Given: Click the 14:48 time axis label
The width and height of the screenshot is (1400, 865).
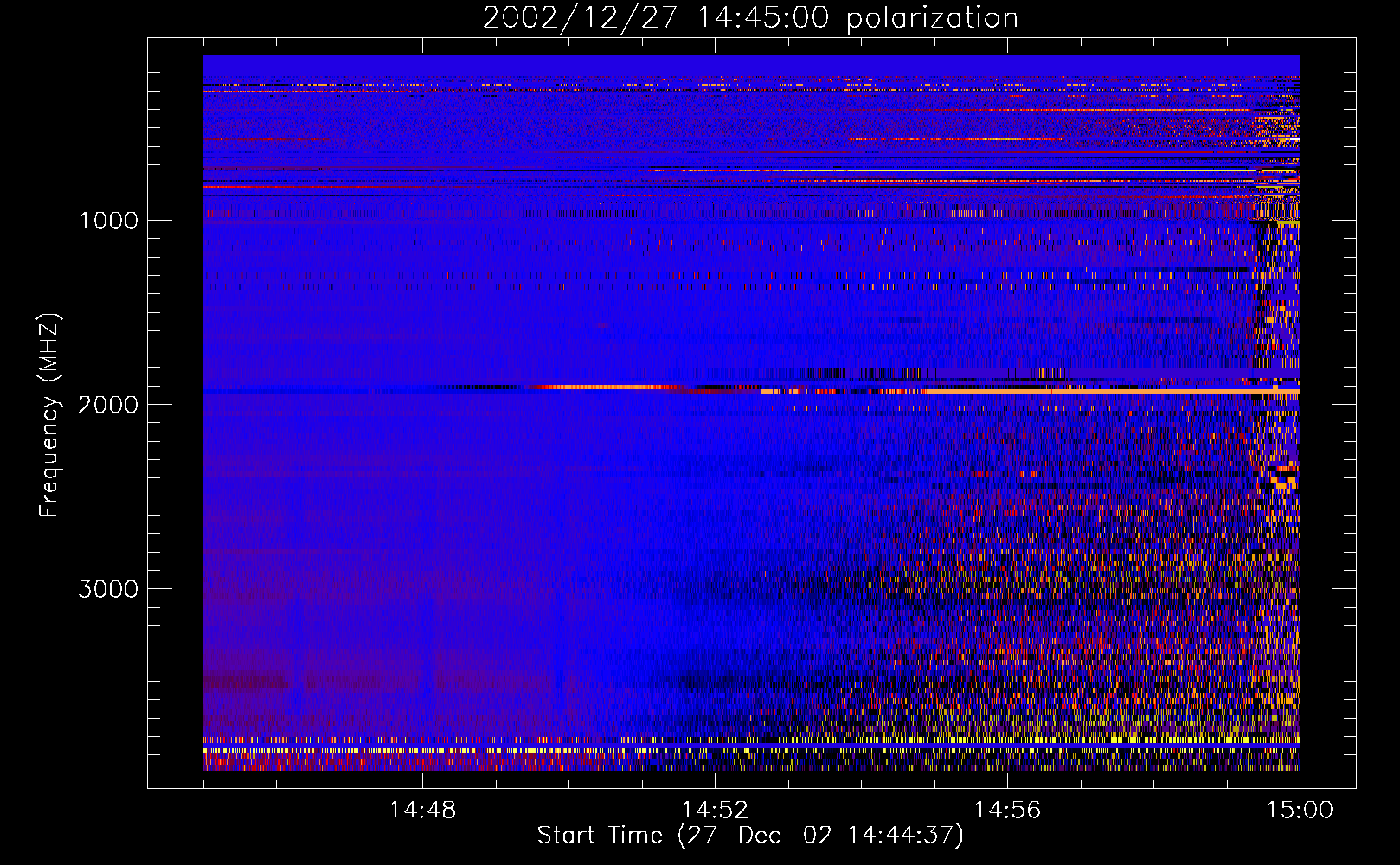Looking at the screenshot, I should click(422, 811).
